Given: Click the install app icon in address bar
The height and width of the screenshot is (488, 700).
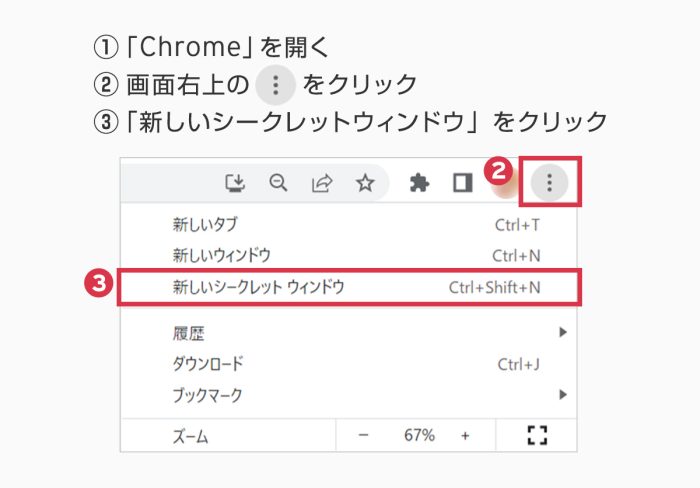Looking at the screenshot, I should (235, 183).
